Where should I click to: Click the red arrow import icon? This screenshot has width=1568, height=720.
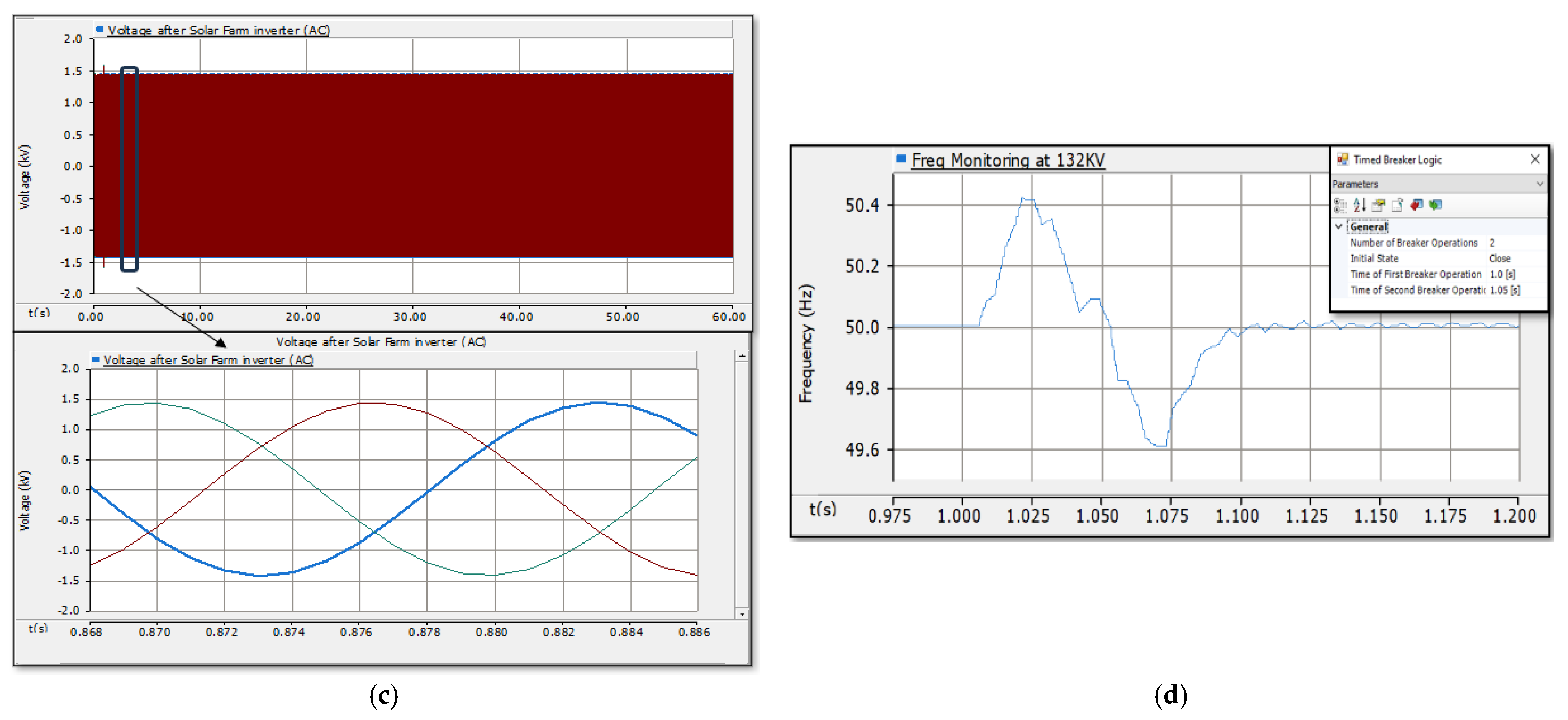[x=1416, y=205]
